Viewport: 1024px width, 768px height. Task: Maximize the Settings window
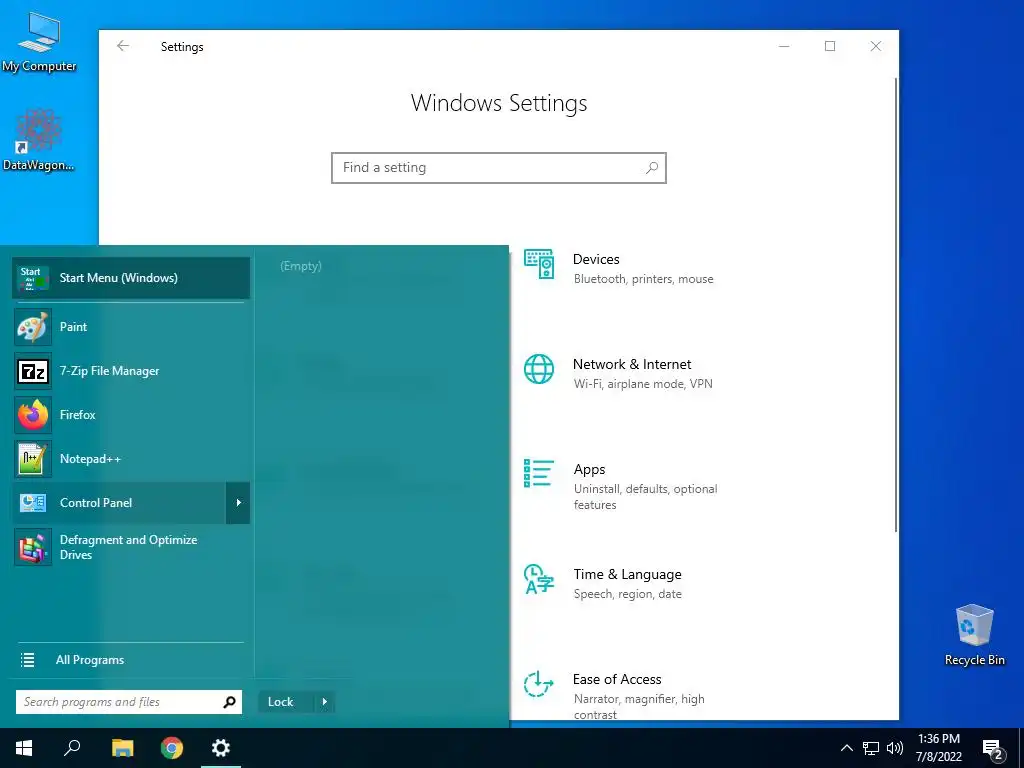click(829, 46)
